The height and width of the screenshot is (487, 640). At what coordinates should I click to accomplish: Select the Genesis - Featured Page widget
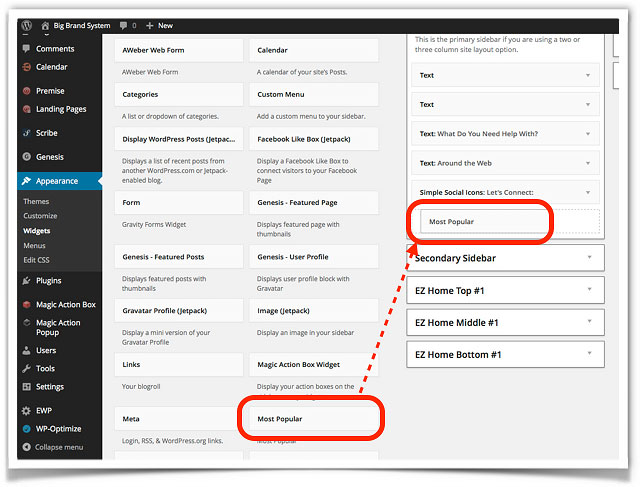point(313,202)
